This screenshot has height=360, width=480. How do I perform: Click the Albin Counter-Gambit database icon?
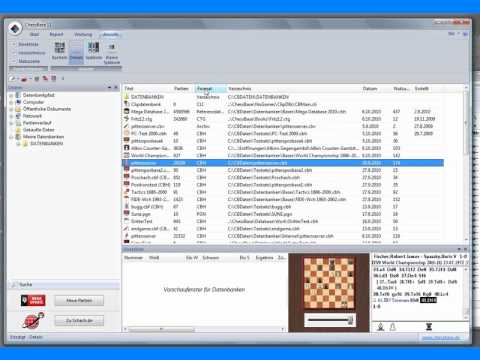127,148
